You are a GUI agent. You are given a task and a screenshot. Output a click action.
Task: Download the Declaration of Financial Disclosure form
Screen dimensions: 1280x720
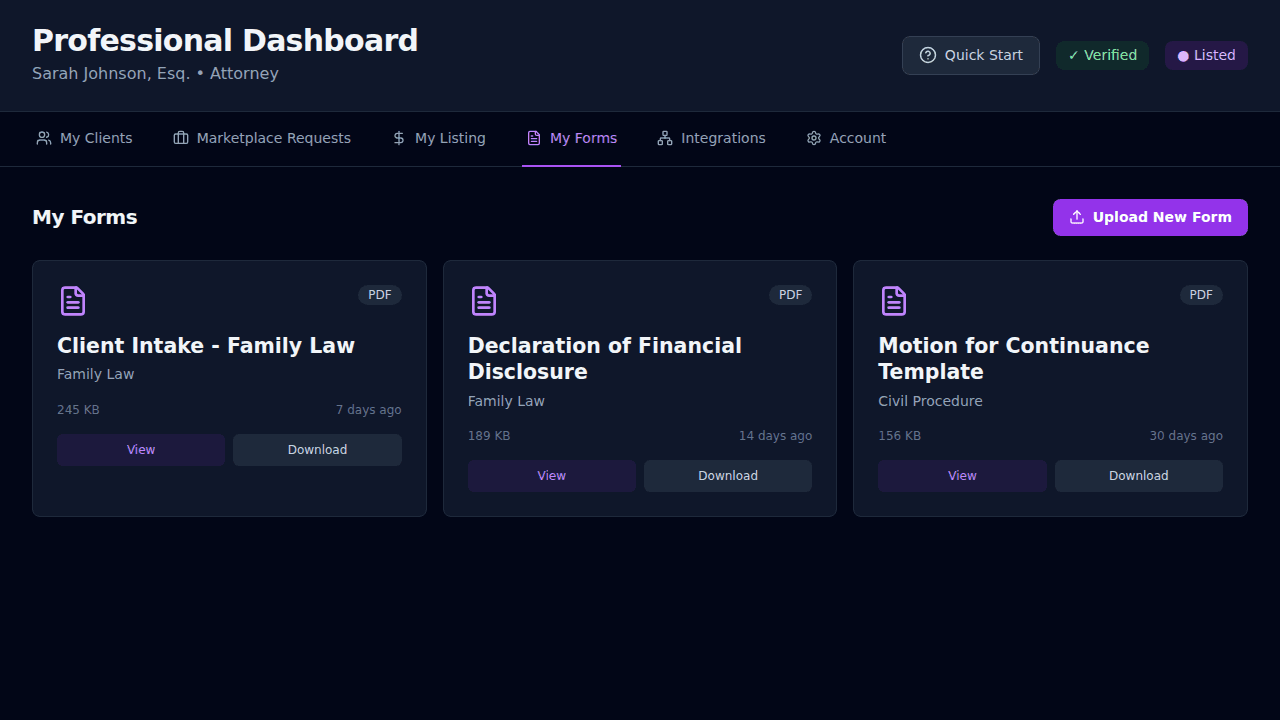point(727,476)
